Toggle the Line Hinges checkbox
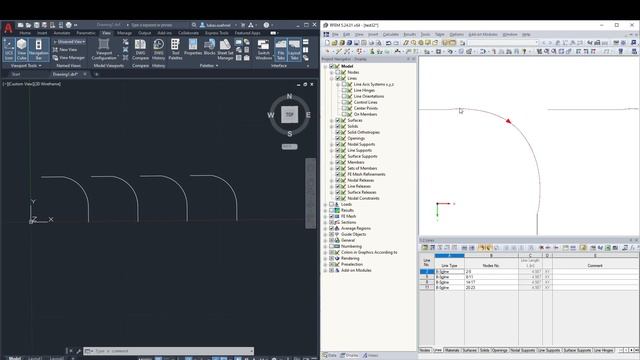 (344, 90)
